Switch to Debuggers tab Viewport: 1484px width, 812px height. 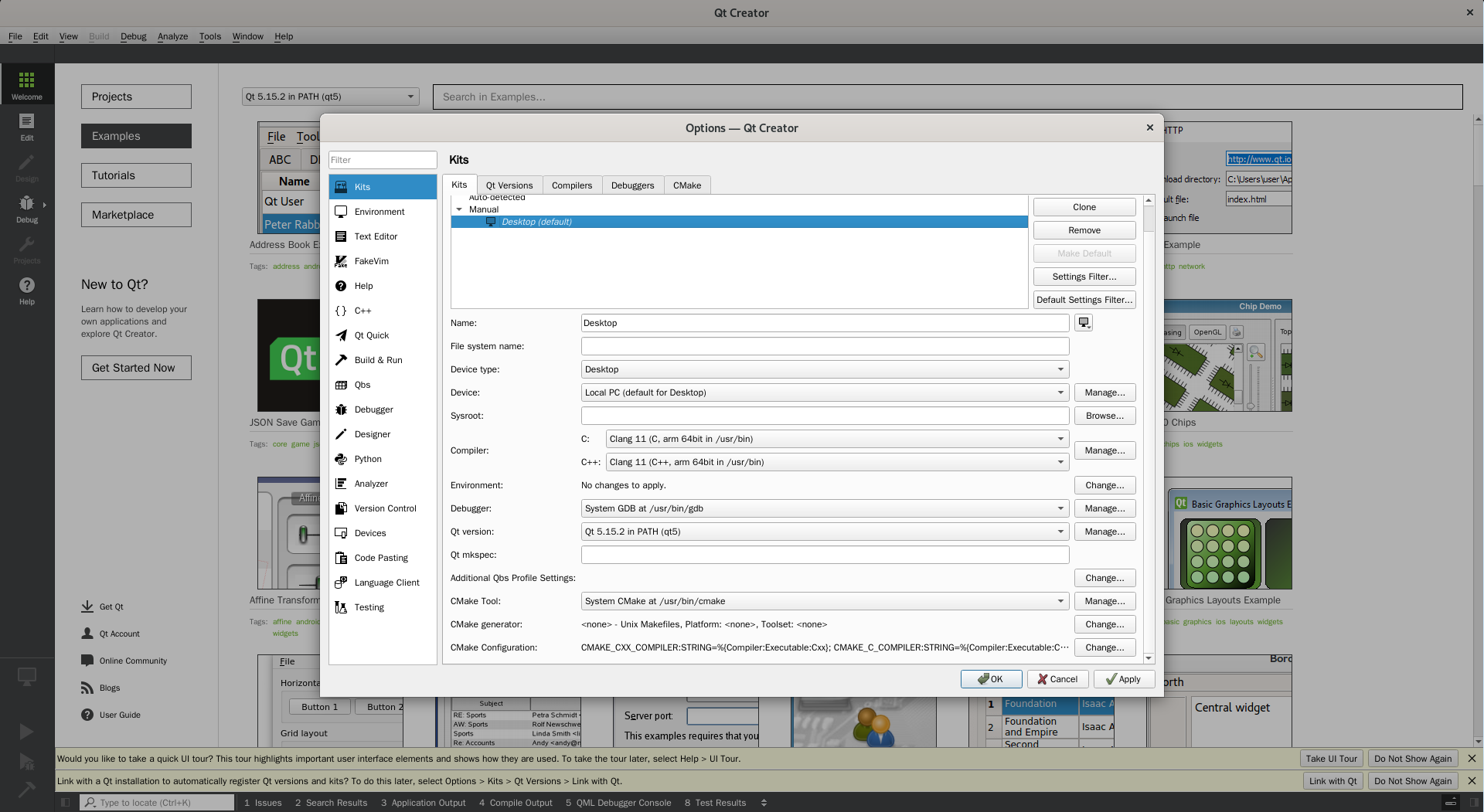[x=632, y=185]
